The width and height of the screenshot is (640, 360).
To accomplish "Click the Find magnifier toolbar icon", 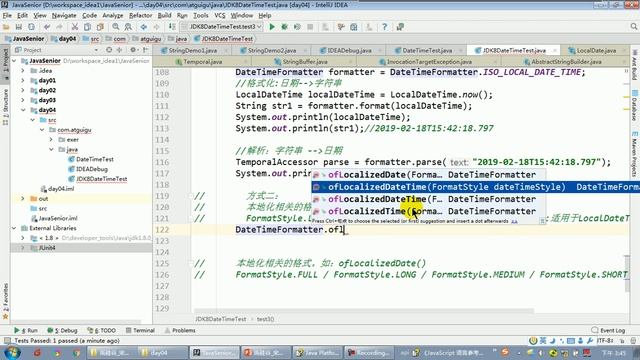I will pyautogui.click(x=116, y=27).
